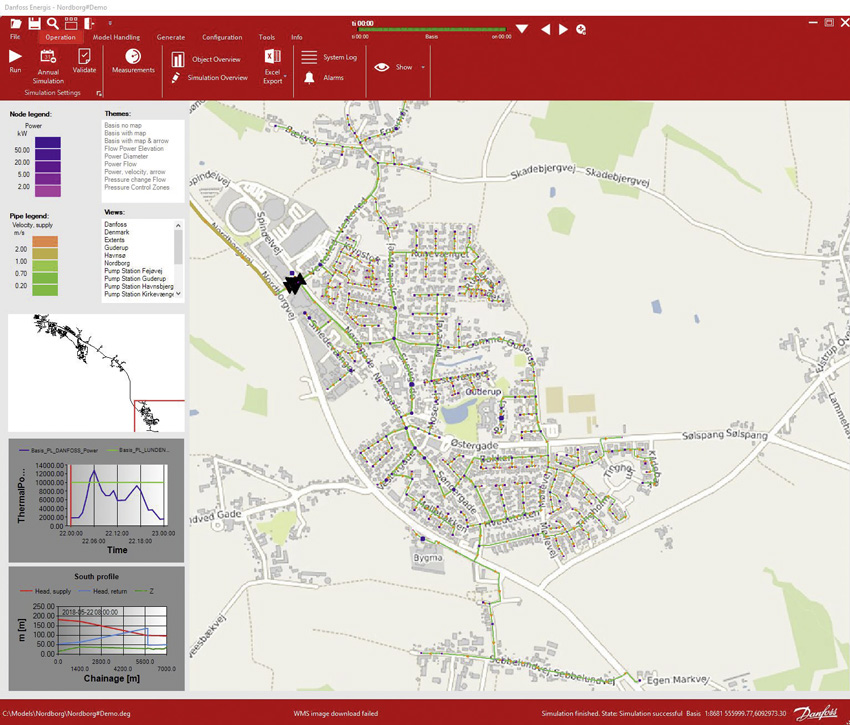Image resolution: width=850 pixels, height=725 pixels.
Task: Click the open folder icon
Action: coord(16,23)
